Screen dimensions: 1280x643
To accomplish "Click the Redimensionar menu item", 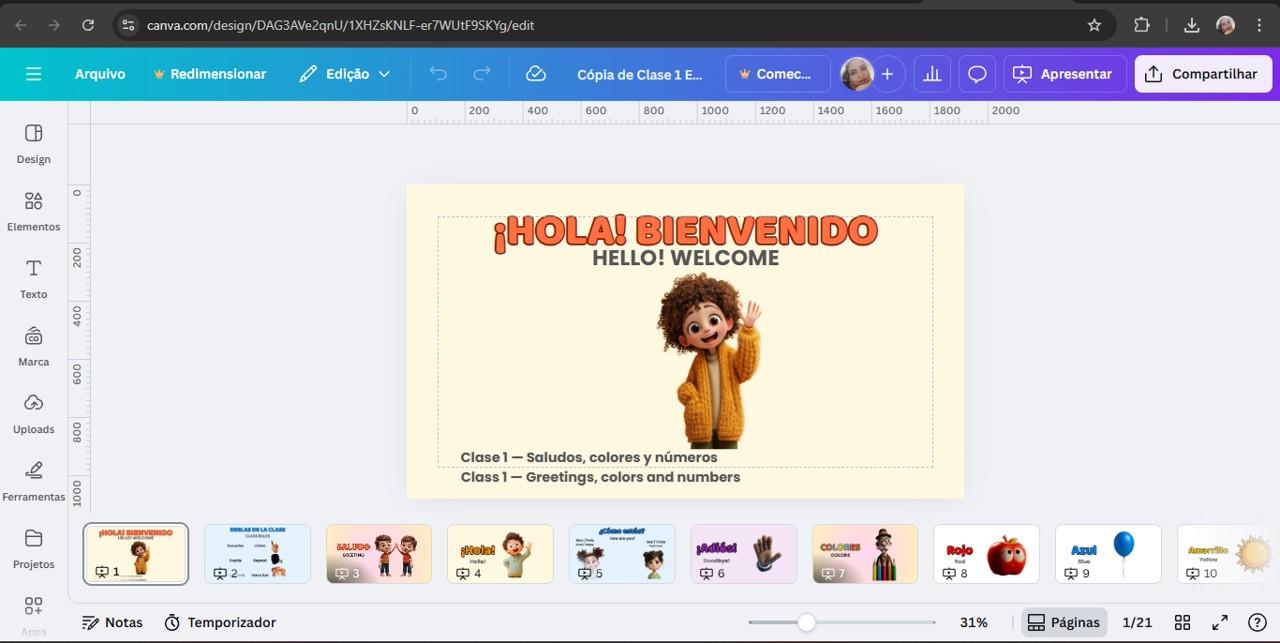I will 209,74.
